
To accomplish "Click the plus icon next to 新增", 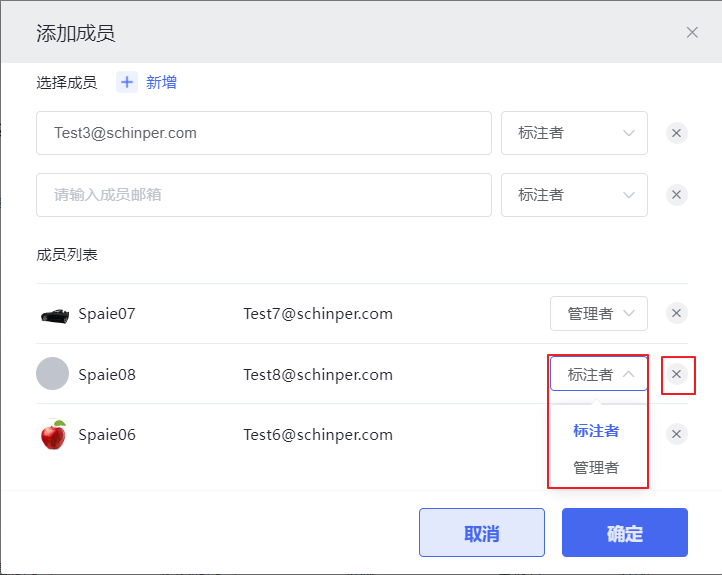I will click(x=127, y=82).
